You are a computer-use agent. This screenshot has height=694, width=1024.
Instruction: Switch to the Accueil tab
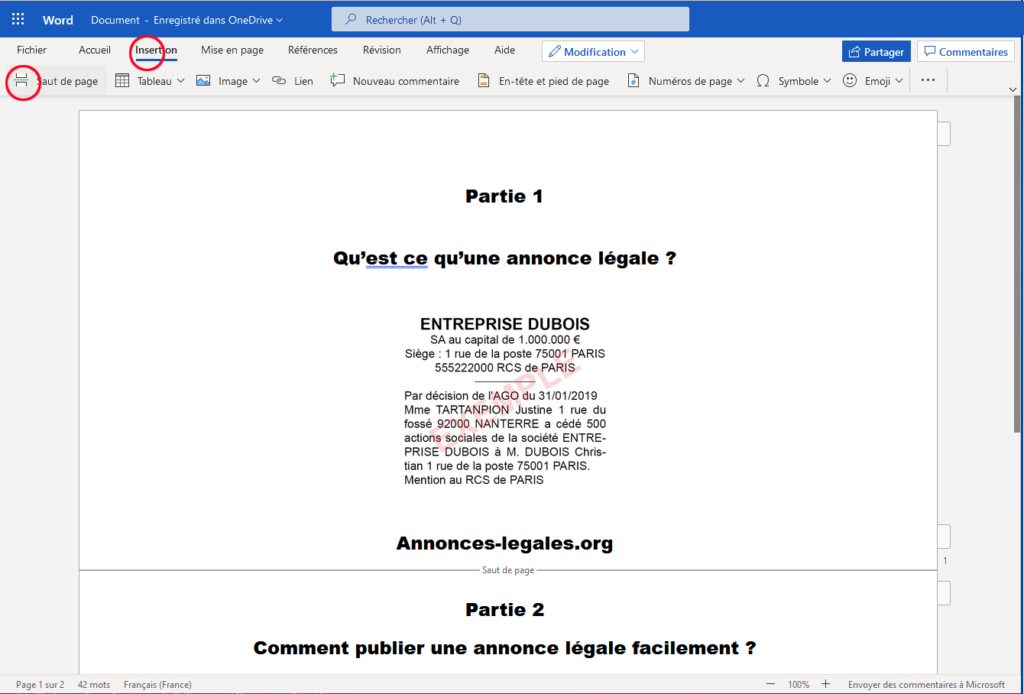(95, 50)
